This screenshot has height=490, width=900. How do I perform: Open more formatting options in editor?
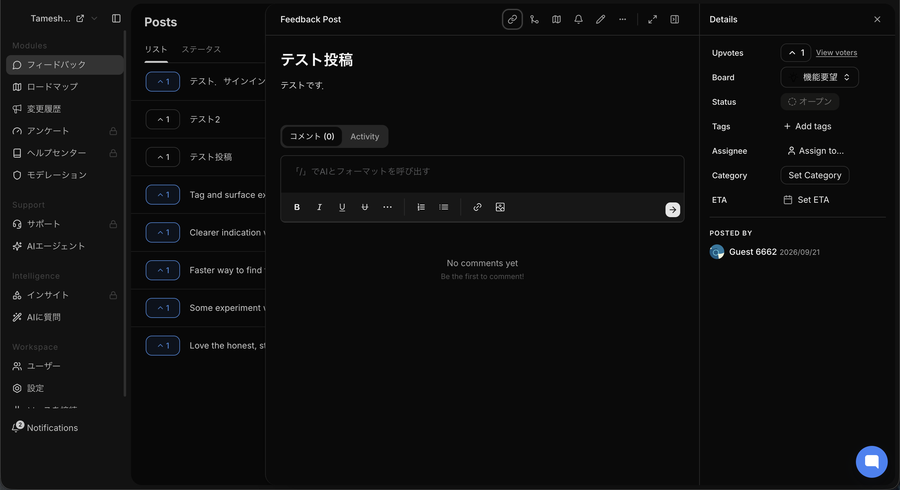pos(387,207)
